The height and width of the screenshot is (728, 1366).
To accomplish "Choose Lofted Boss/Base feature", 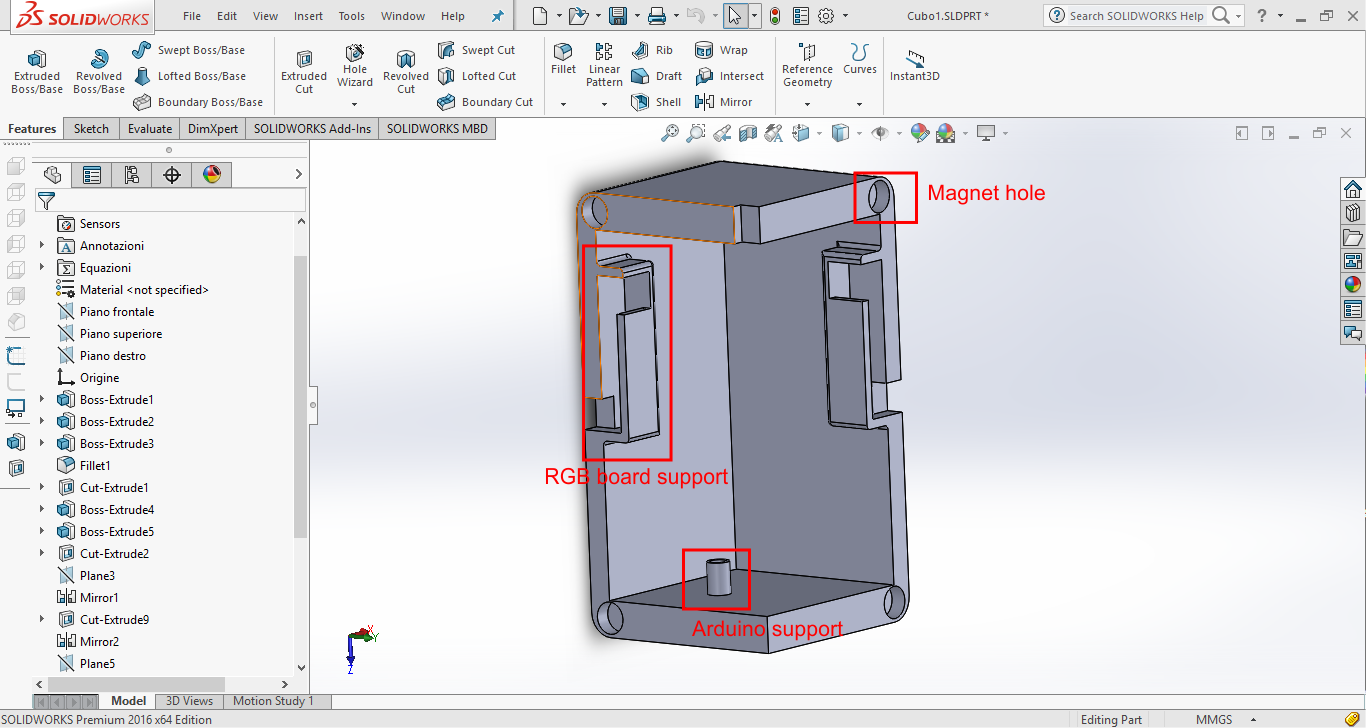I will (189, 76).
